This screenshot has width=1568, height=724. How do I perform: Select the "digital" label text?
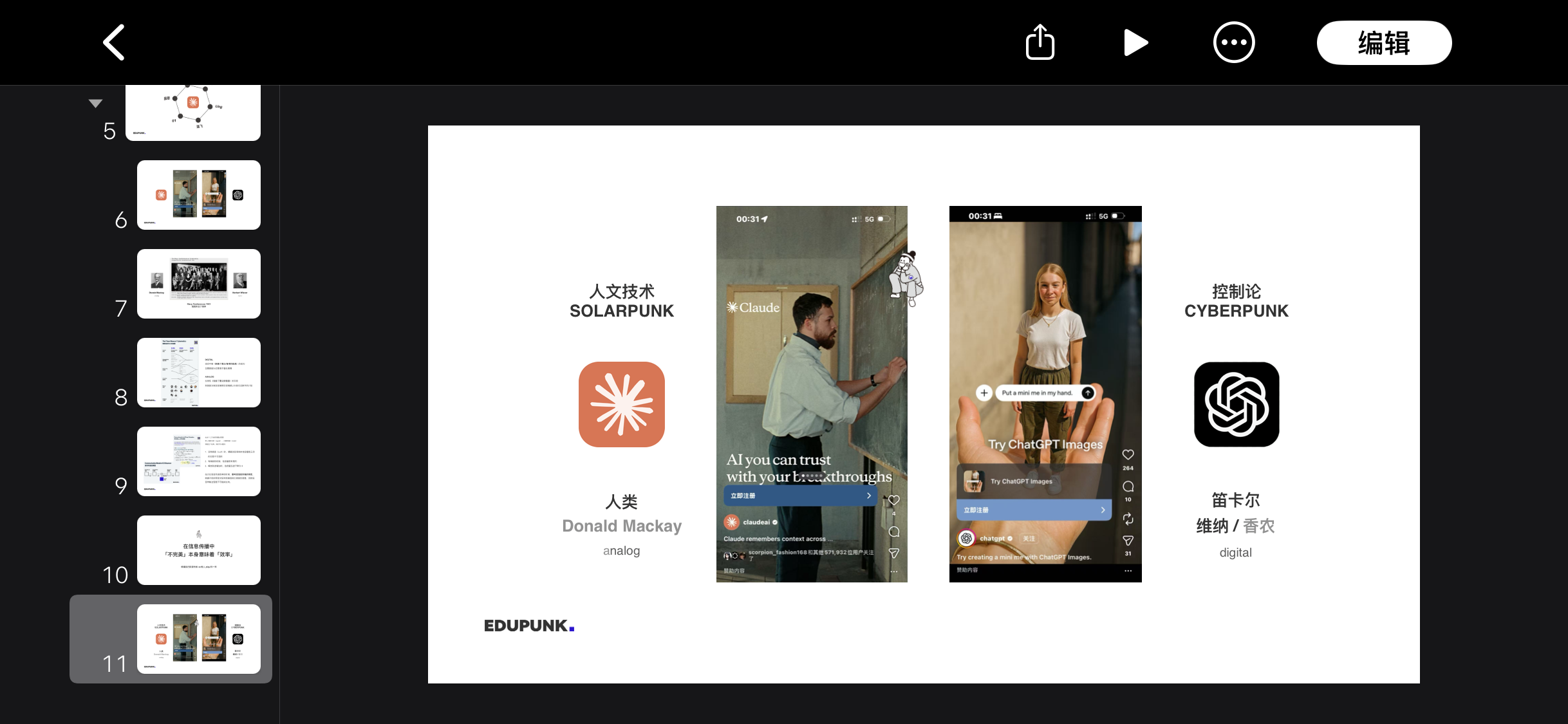[x=1236, y=552]
